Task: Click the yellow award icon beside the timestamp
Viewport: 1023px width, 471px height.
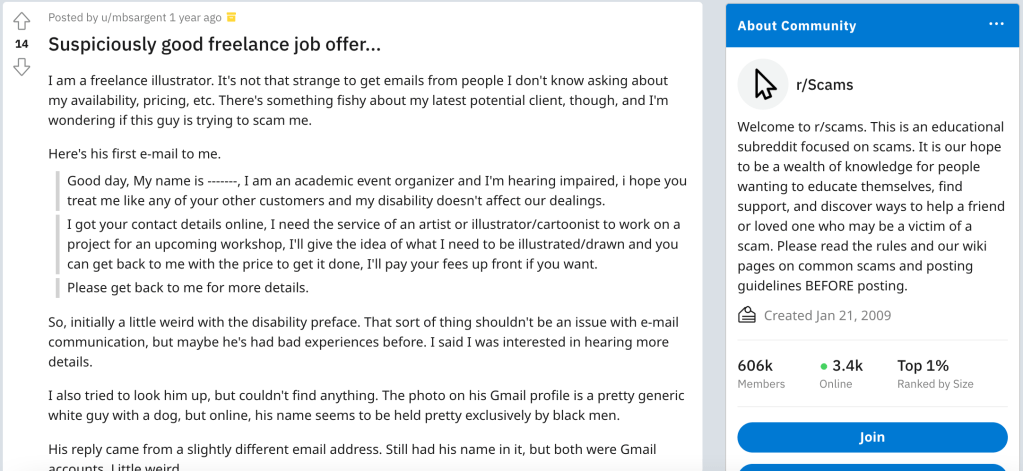Action: (x=232, y=17)
